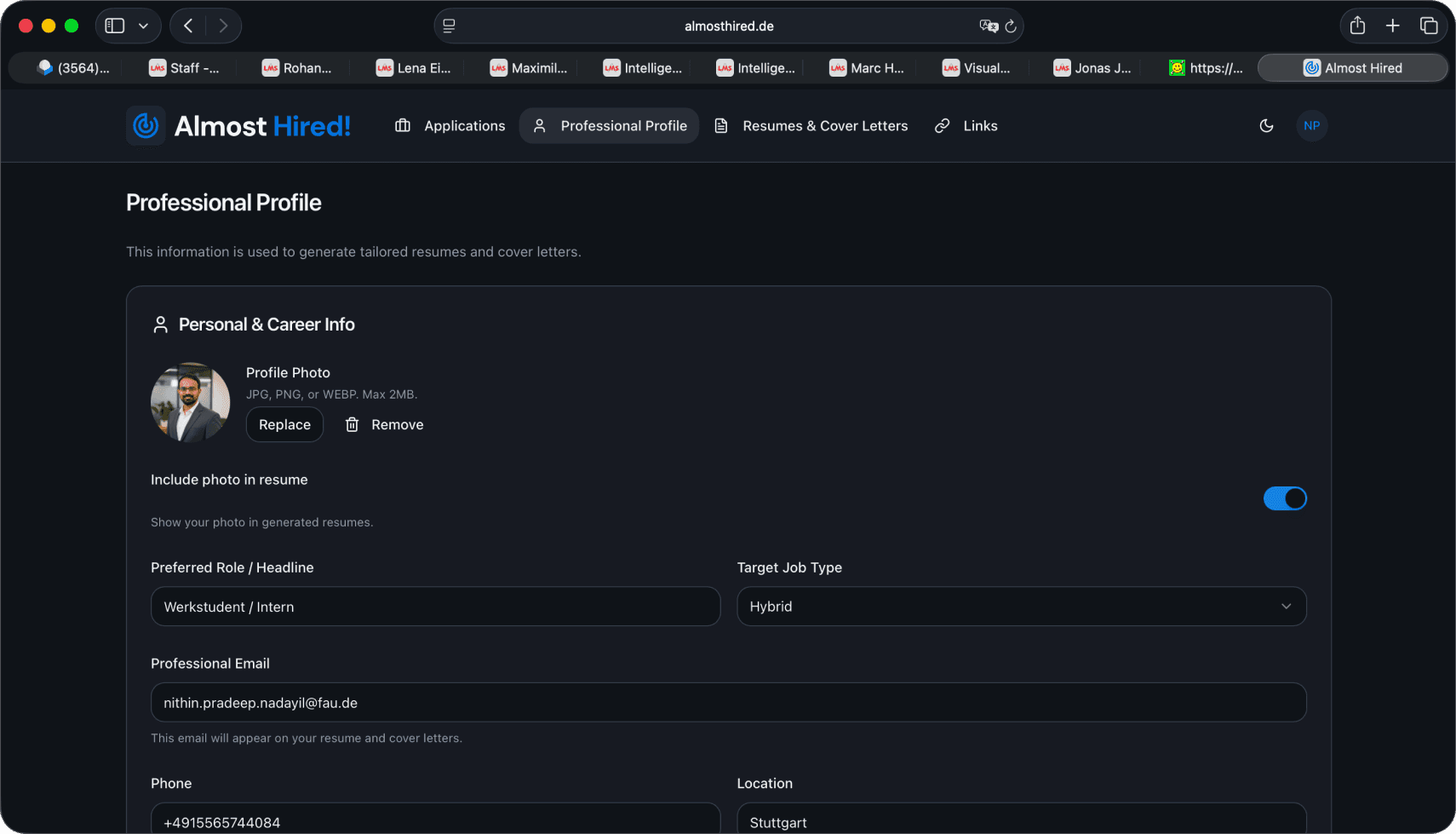Click the reader view icon in address bar
Screen dimensions: 1456x834
click(450, 26)
